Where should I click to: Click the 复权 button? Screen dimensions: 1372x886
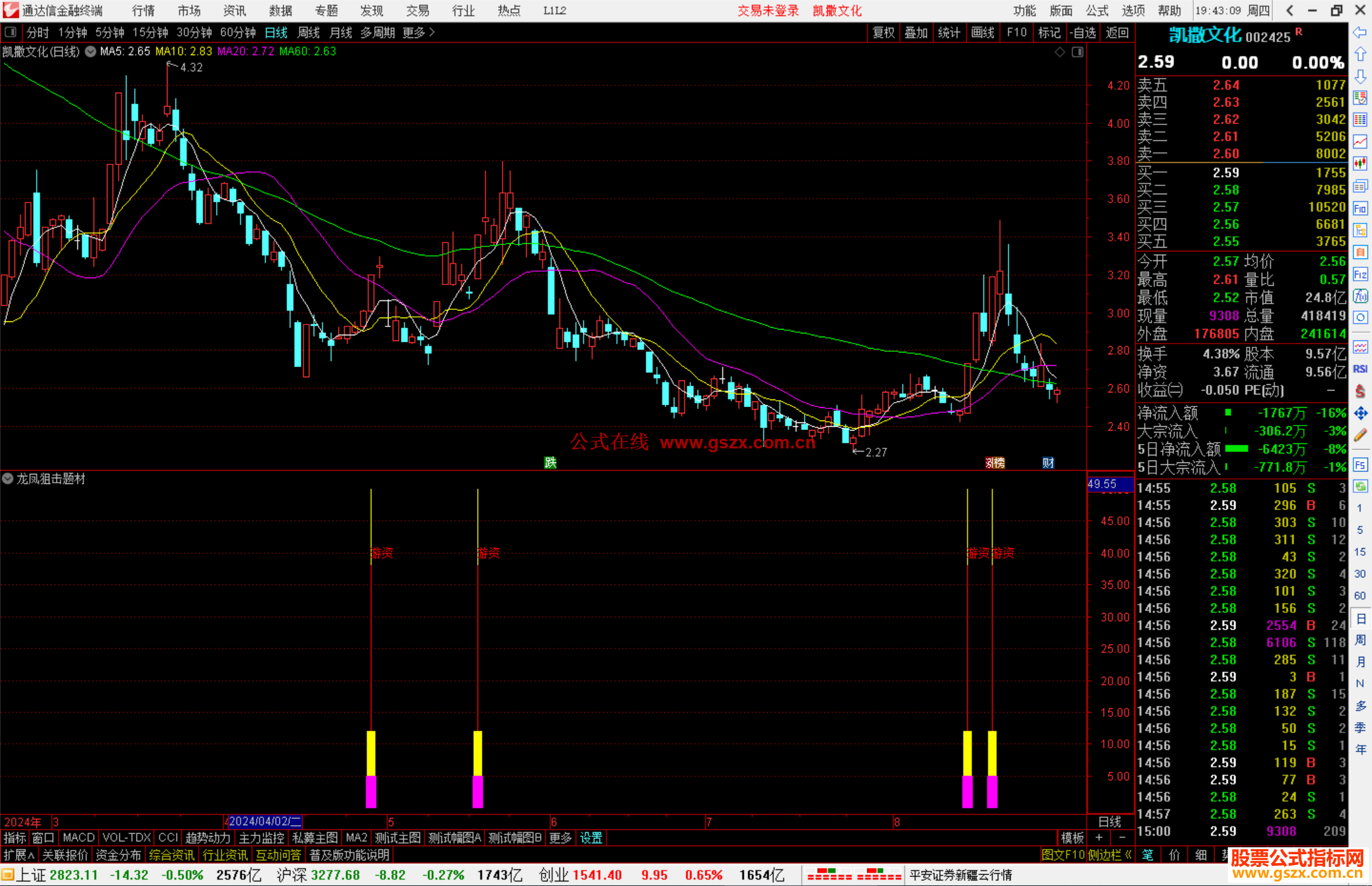[884, 32]
